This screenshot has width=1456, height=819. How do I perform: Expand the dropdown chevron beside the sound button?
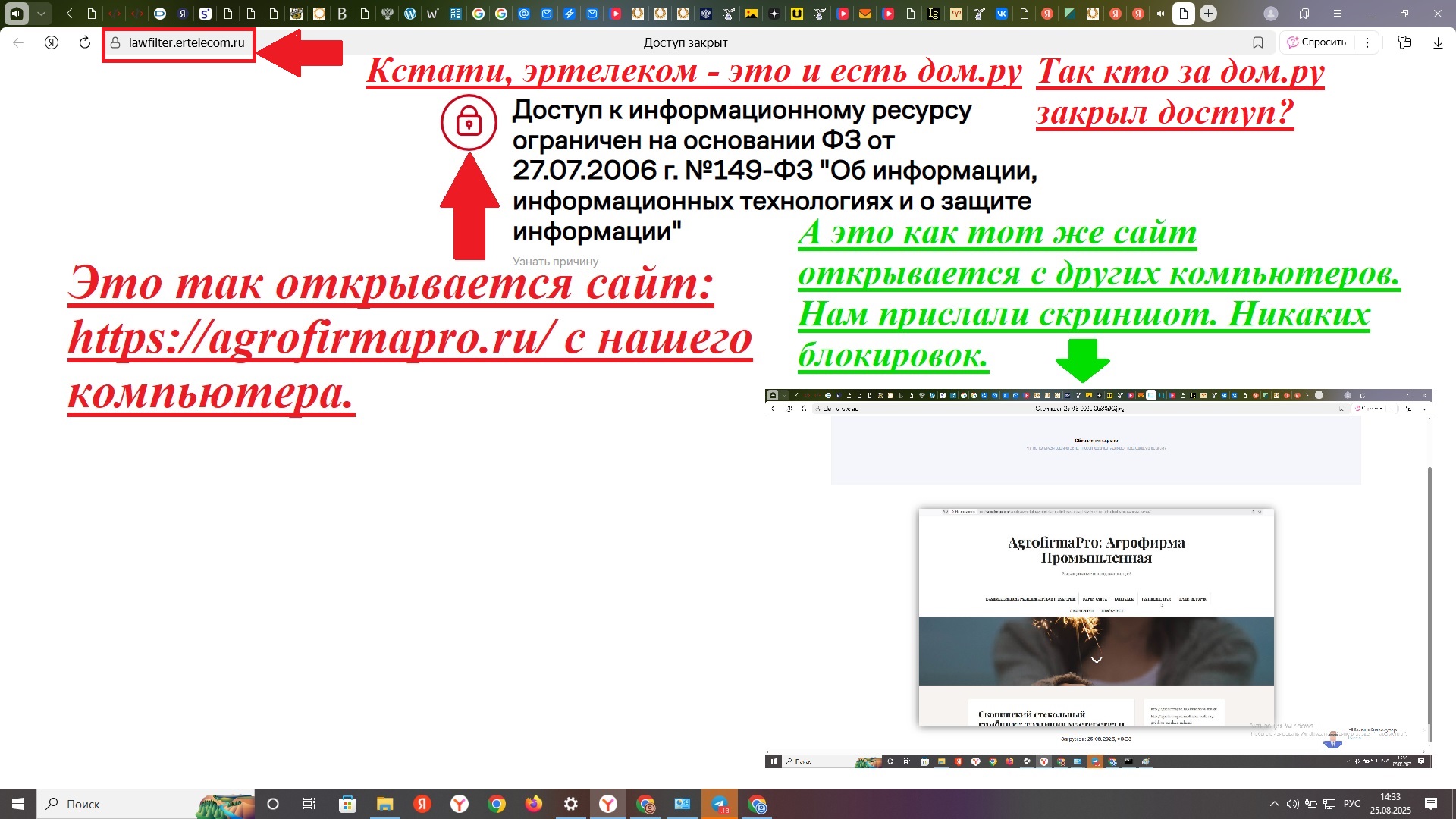pos(42,14)
